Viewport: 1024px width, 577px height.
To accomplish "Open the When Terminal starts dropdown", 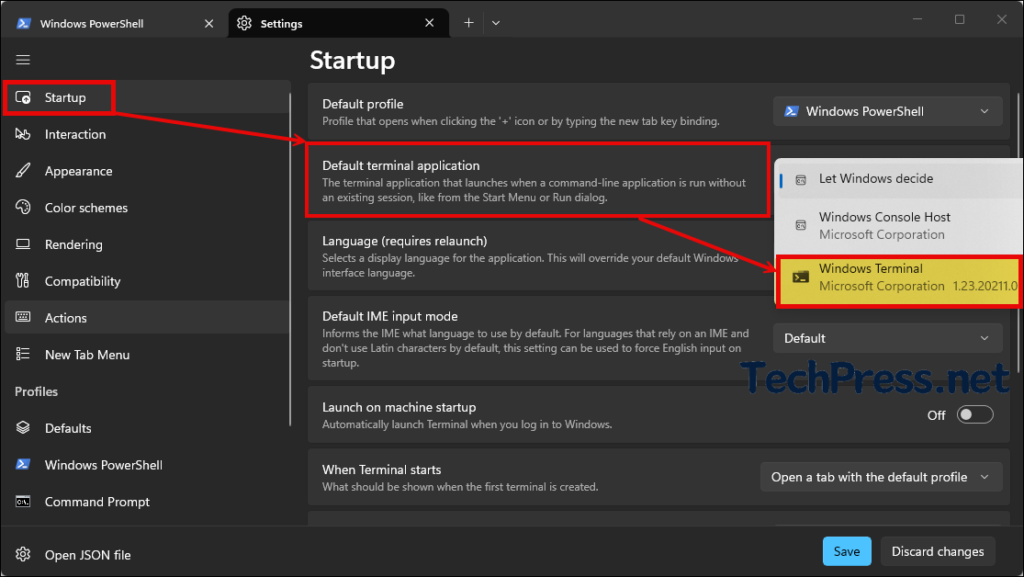I will (x=880, y=477).
